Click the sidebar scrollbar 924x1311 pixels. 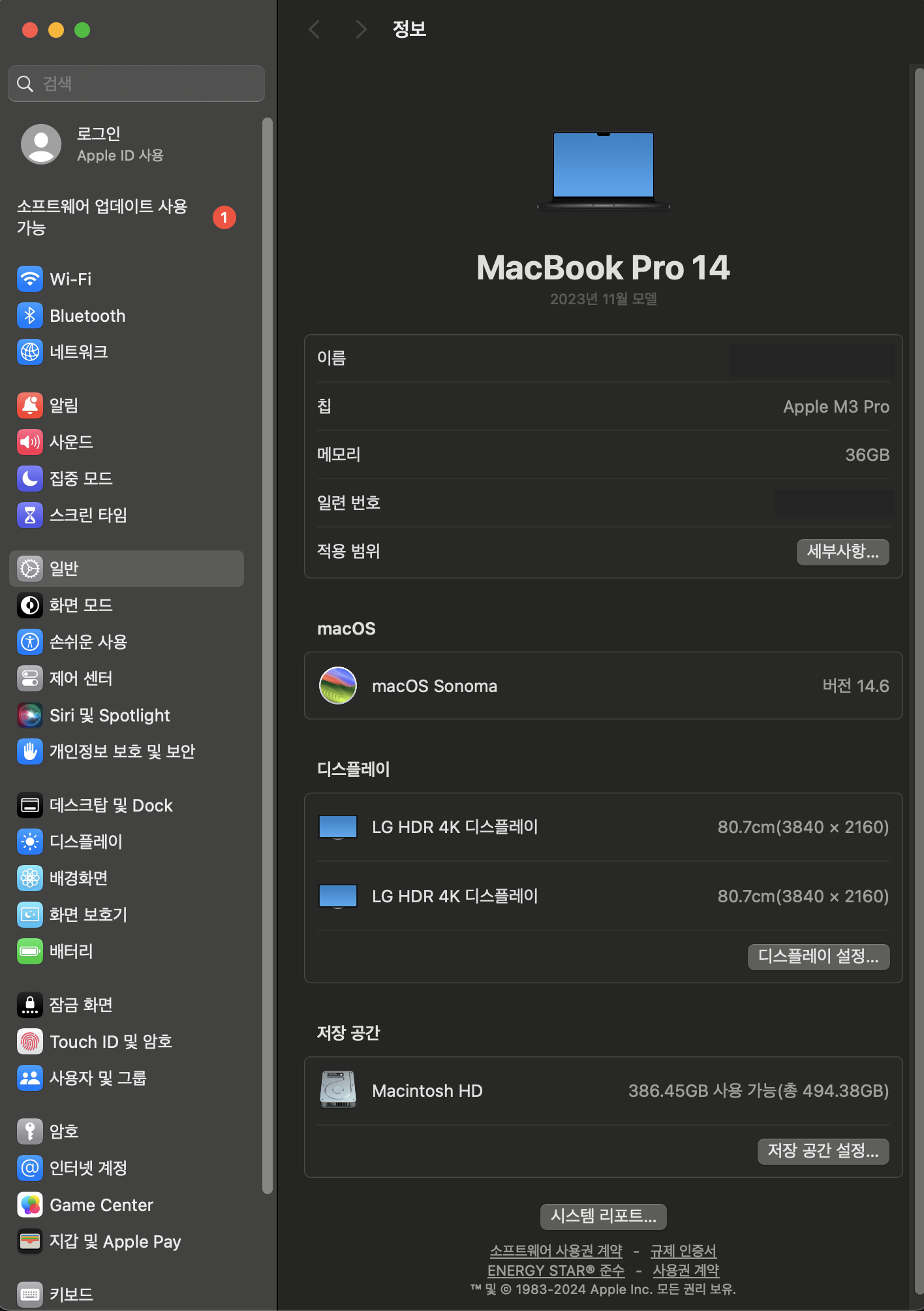pos(267,655)
